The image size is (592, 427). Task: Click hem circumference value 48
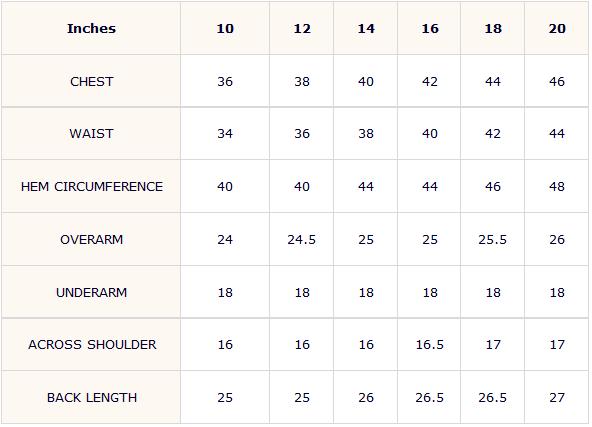click(557, 187)
